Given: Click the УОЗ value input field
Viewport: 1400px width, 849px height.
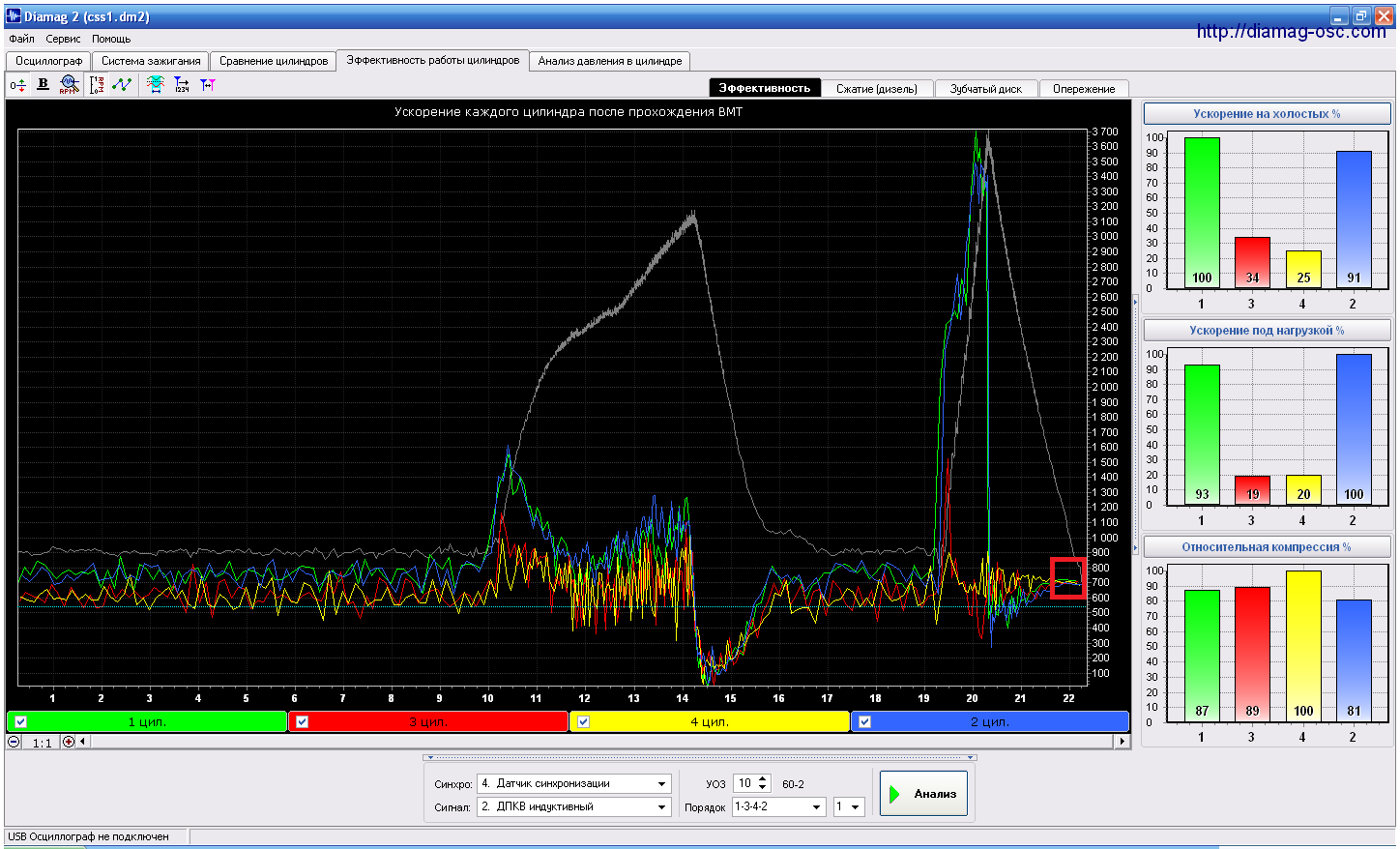Looking at the screenshot, I should click(744, 783).
